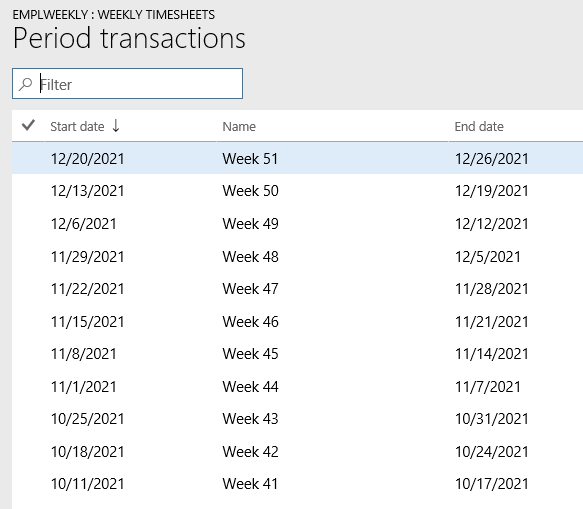This screenshot has width=583, height=509.
Task: Focus the Filter text field
Action: point(128,84)
